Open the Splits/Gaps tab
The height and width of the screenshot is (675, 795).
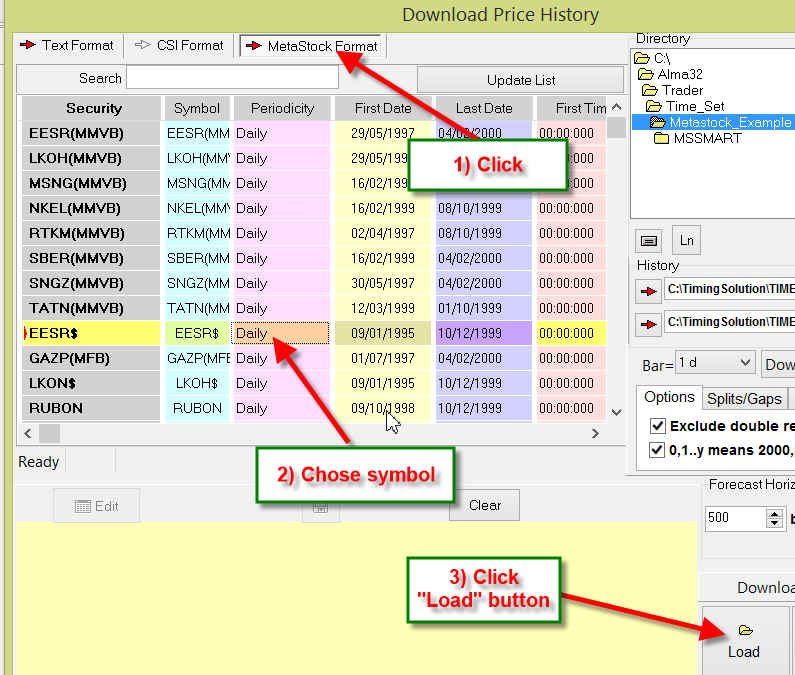pyautogui.click(x=744, y=398)
